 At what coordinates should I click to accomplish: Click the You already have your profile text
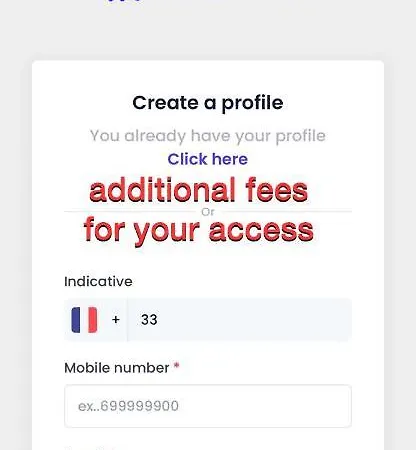(208, 136)
